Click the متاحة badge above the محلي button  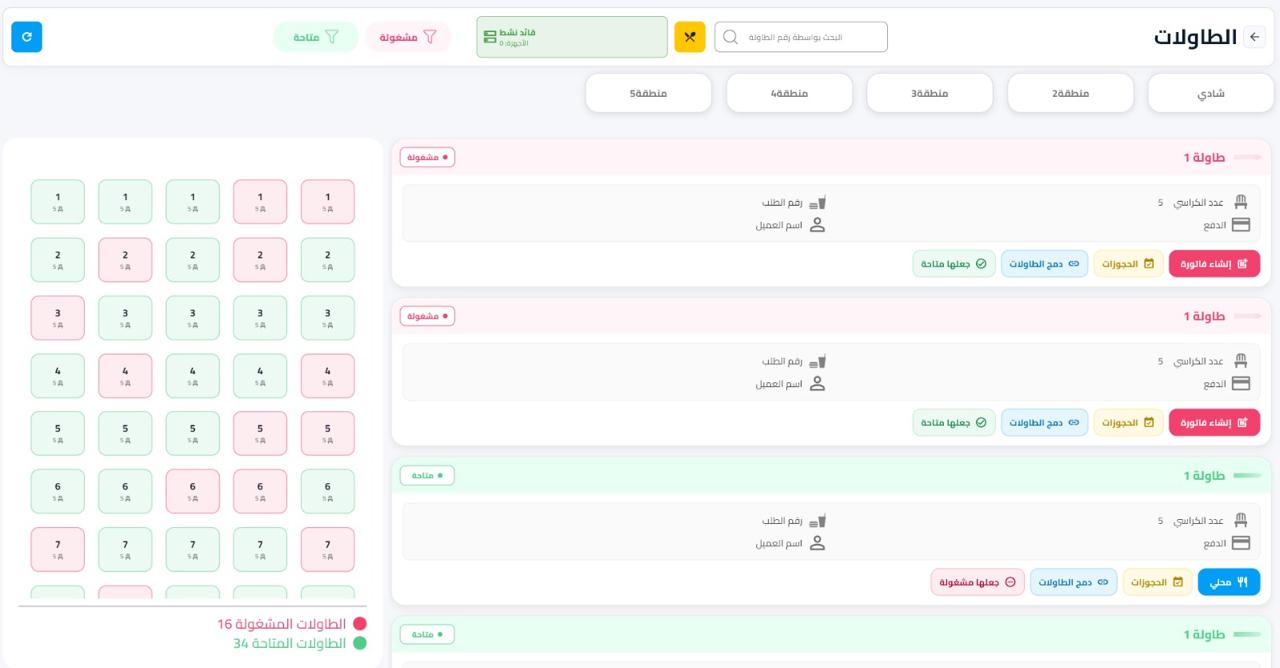(x=427, y=475)
